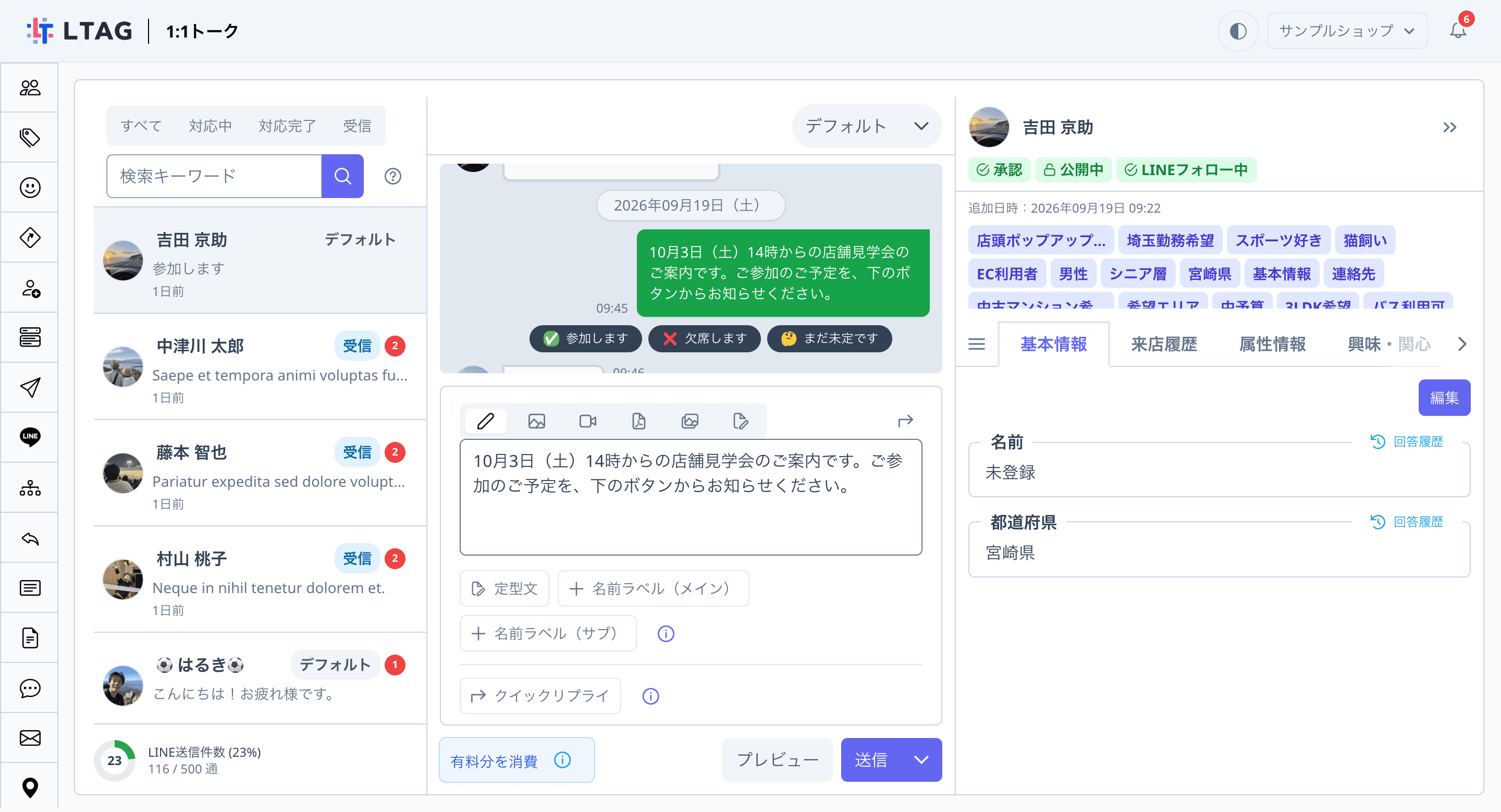This screenshot has width=1501, height=812.
Task: Filter conversations by 対応中
Action: coord(211,126)
